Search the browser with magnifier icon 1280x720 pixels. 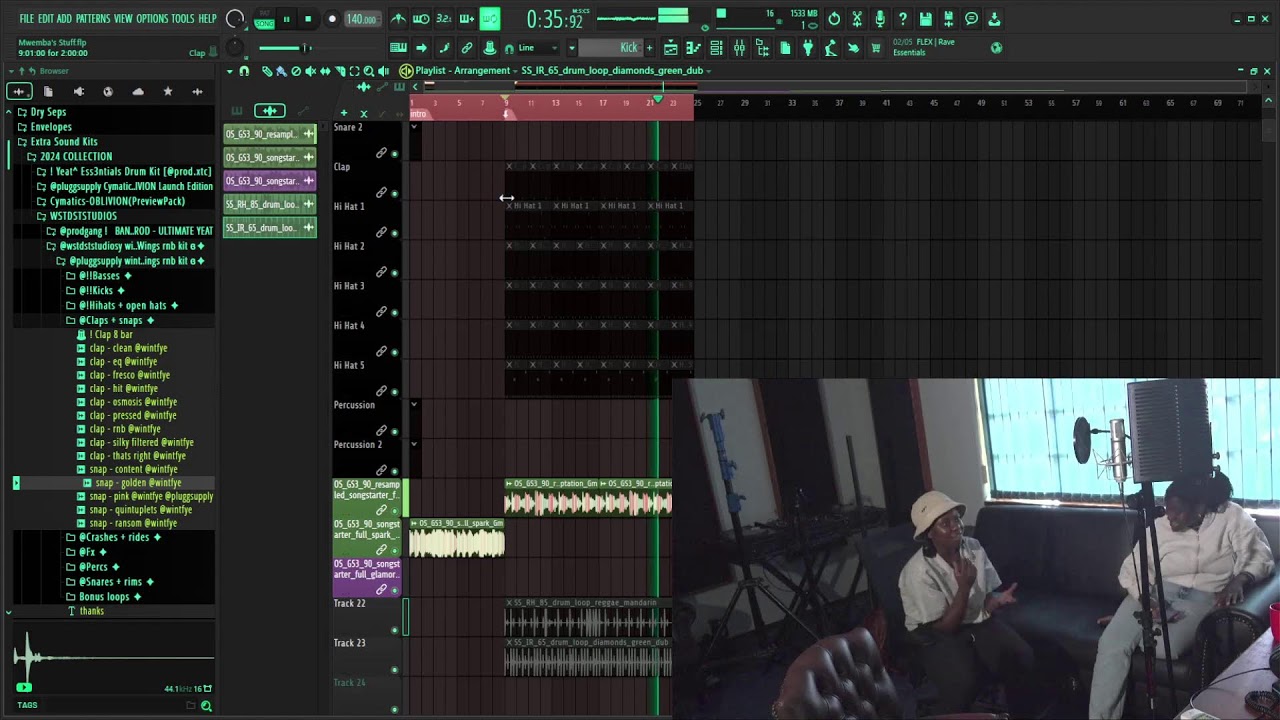tap(206, 706)
